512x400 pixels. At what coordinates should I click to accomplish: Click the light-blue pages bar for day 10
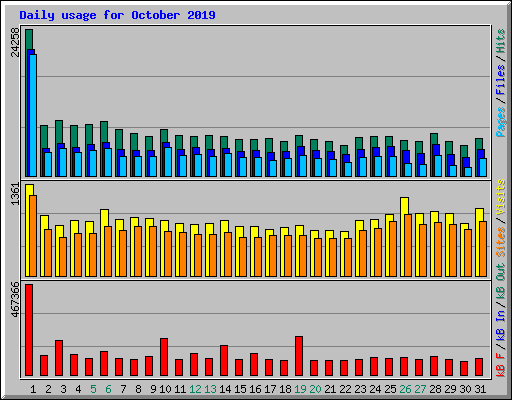point(168,162)
